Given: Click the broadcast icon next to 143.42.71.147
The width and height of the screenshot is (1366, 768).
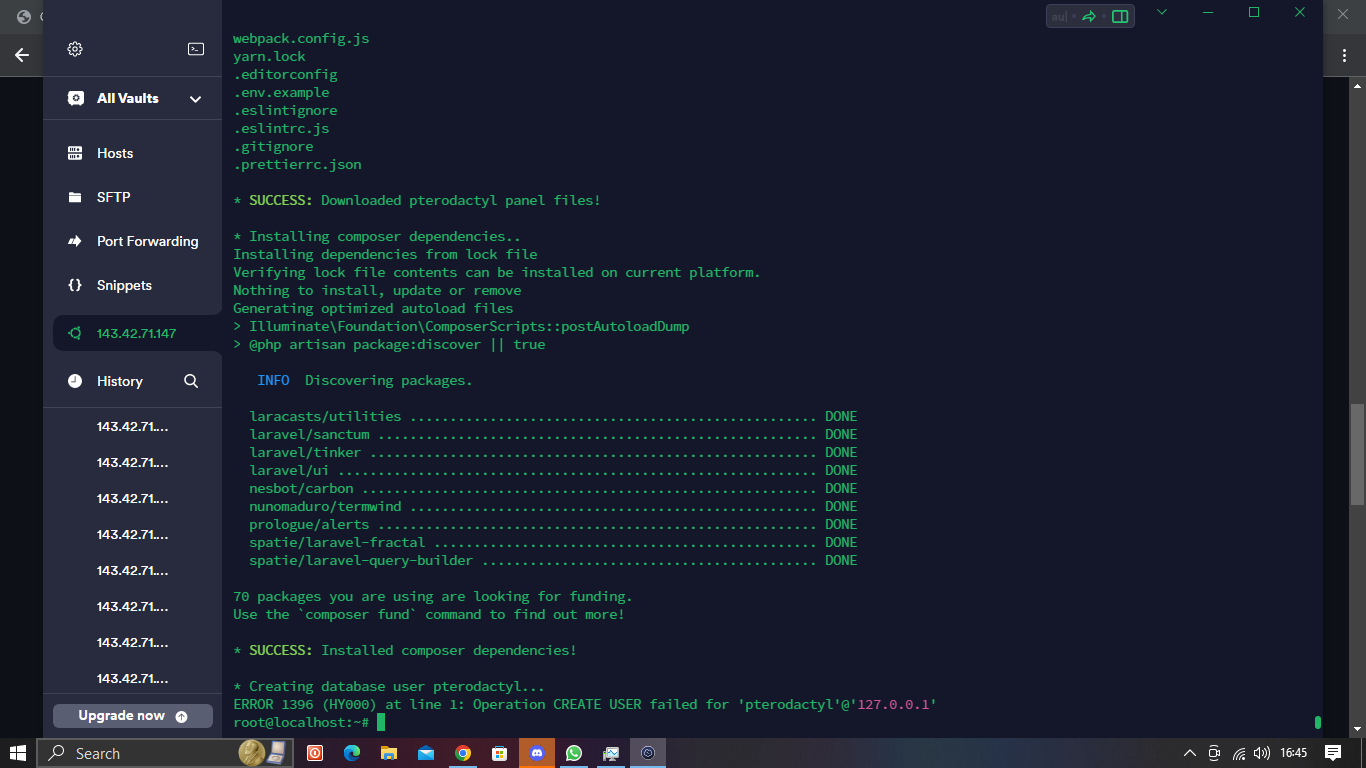Looking at the screenshot, I should pos(74,333).
